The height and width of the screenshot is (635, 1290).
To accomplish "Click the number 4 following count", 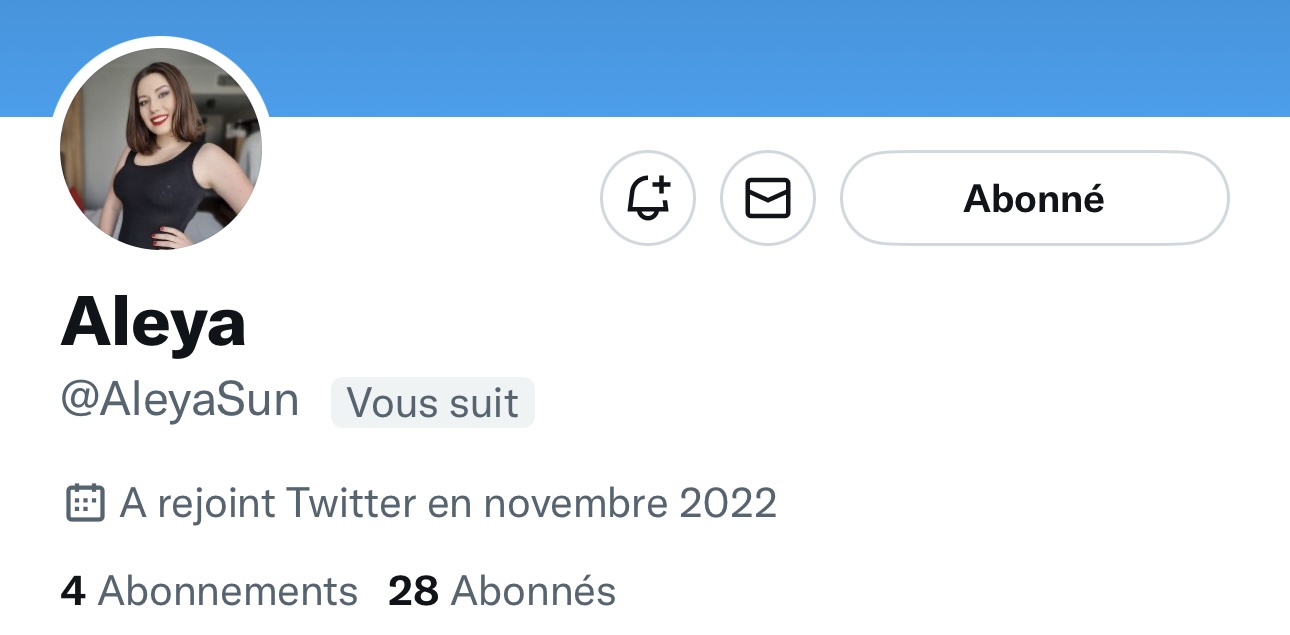I will (72, 591).
